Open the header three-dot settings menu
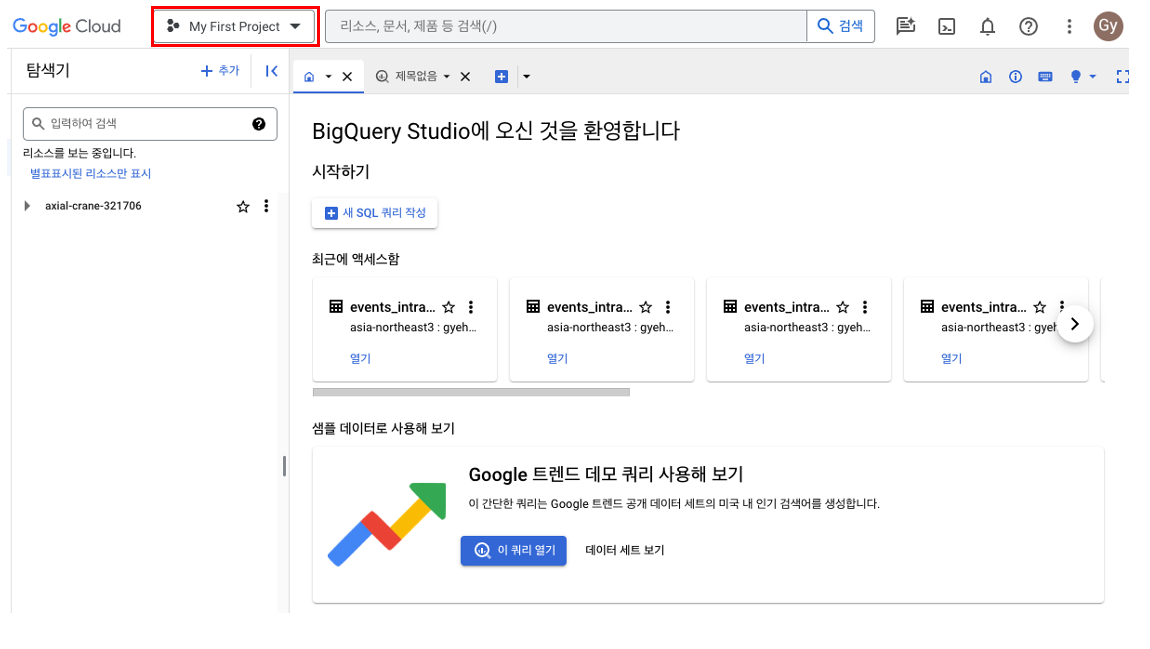Viewport: 1150px width, 649px height. (x=1069, y=26)
